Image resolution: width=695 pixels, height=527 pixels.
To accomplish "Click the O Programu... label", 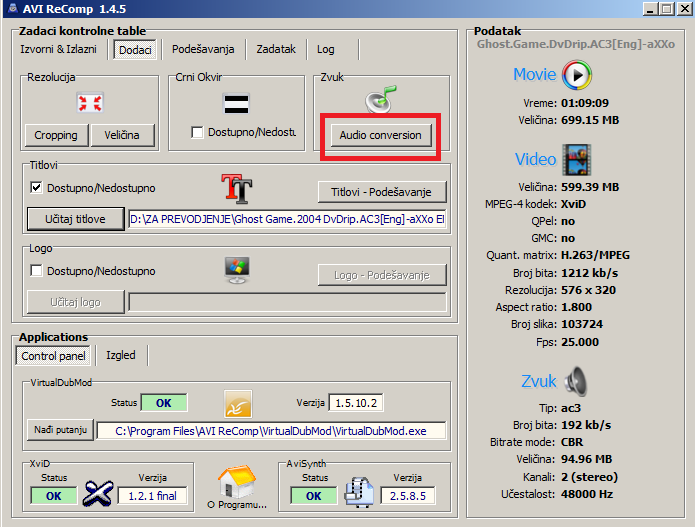I will click(x=237, y=504).
